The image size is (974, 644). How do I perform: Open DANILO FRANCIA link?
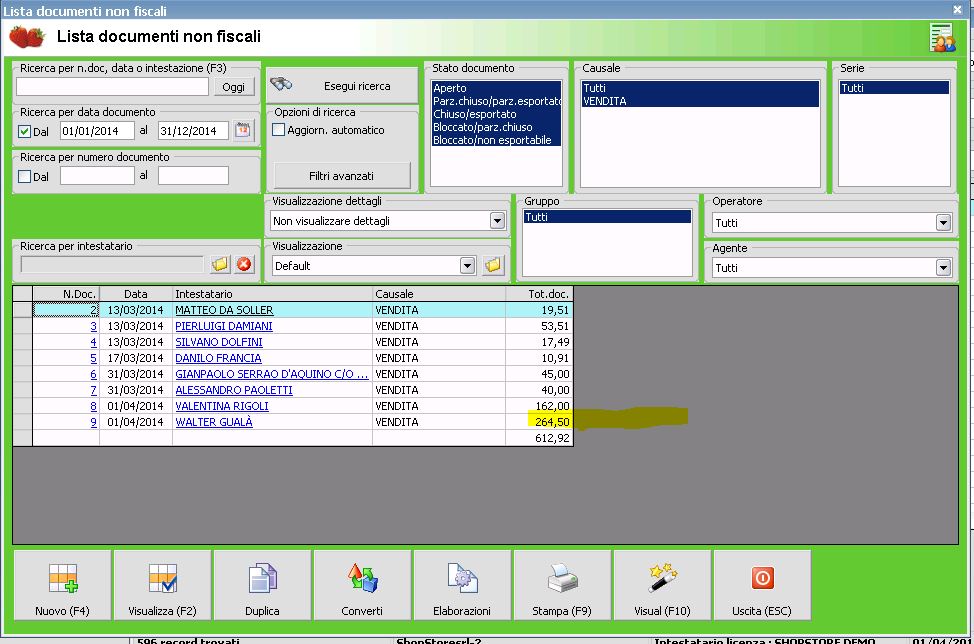tap(218, 358)
